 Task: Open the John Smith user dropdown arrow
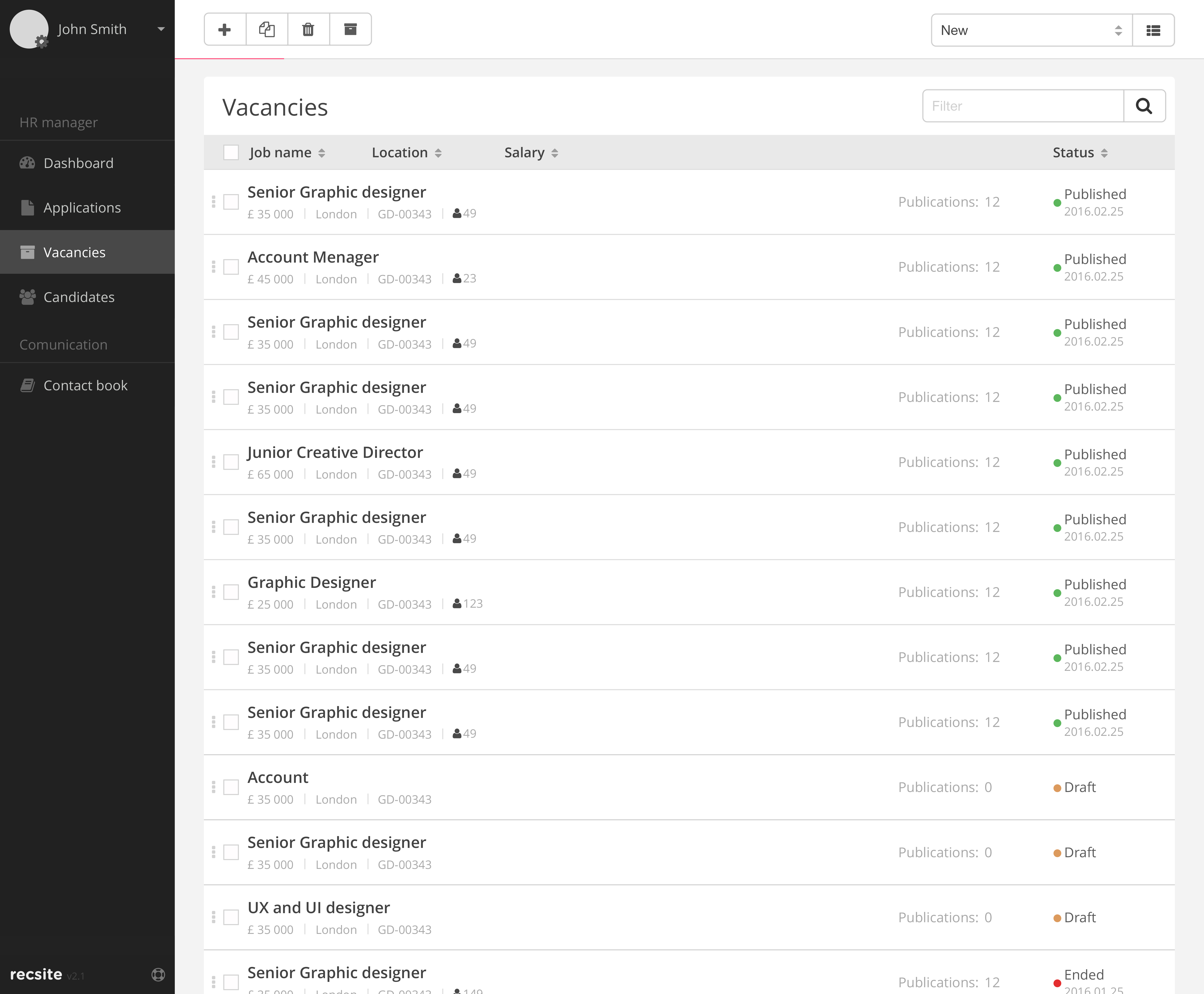(161, 29)
